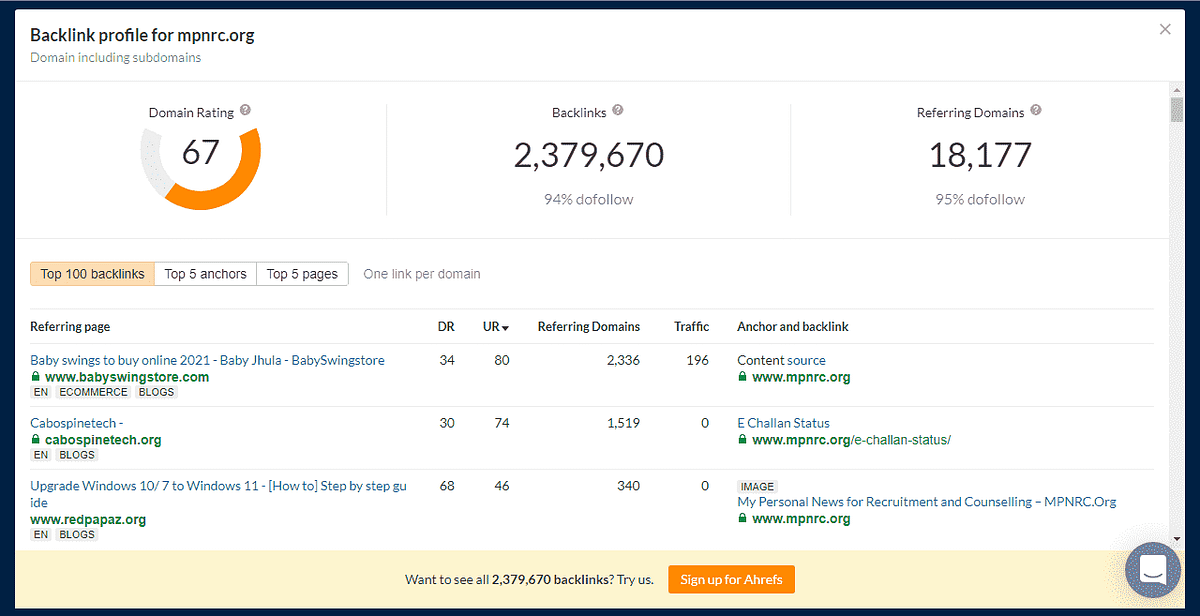The width and height of the screenshot is (1200, 616).
Task: Click the Traffic column header
Action: click(x=692, y=327)
